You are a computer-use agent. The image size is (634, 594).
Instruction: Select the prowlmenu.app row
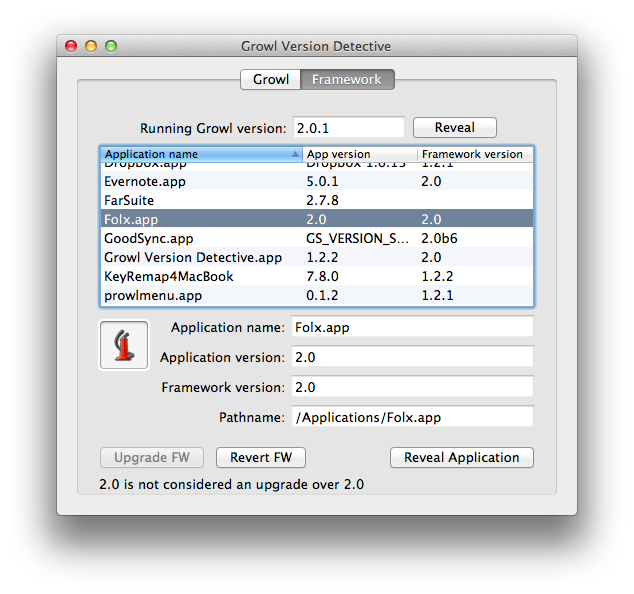point(317,295)
